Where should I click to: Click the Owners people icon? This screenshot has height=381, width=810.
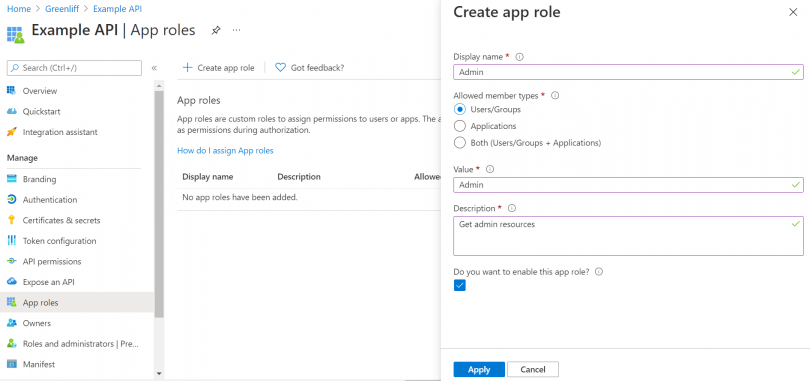[x=11, y=323]
